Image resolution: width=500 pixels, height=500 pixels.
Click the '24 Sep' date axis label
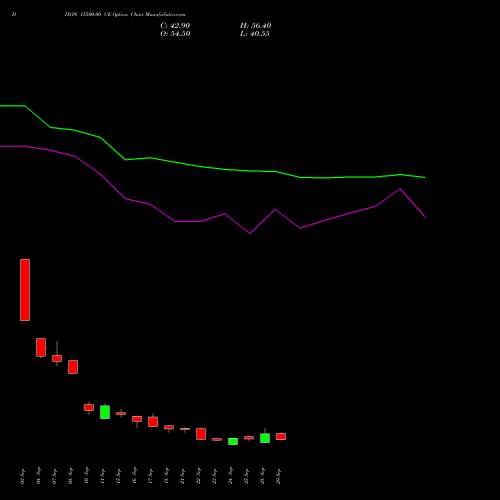[x=231, y=475]
